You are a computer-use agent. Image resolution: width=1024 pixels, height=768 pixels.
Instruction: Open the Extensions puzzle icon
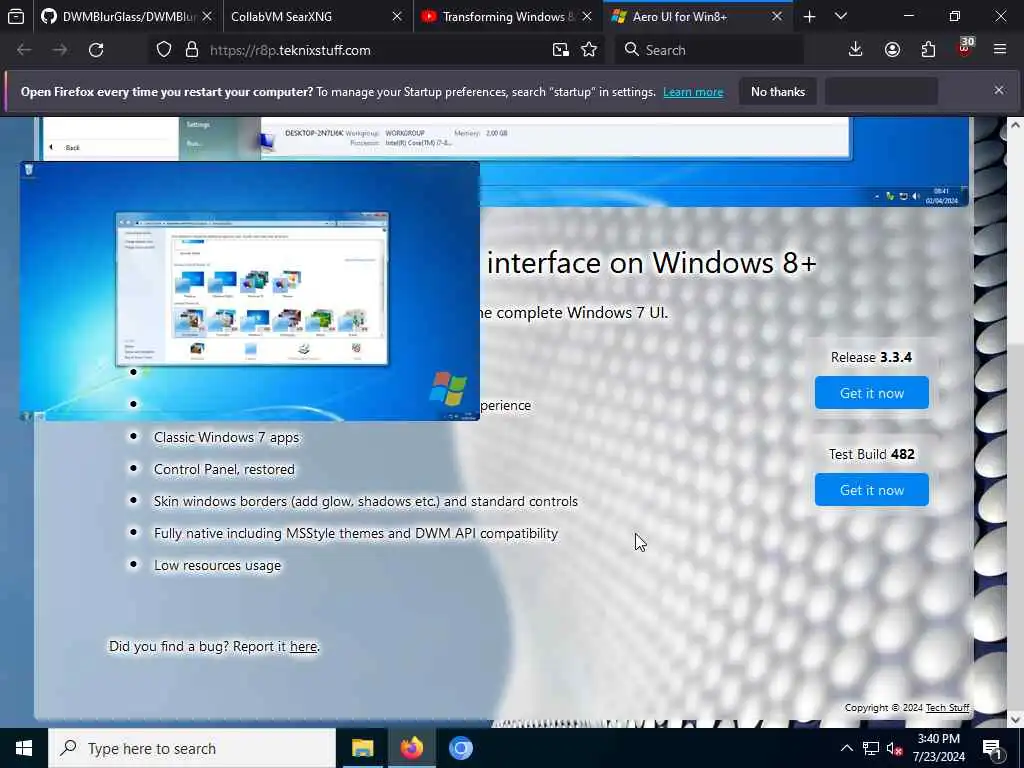(x=928, y=50)
